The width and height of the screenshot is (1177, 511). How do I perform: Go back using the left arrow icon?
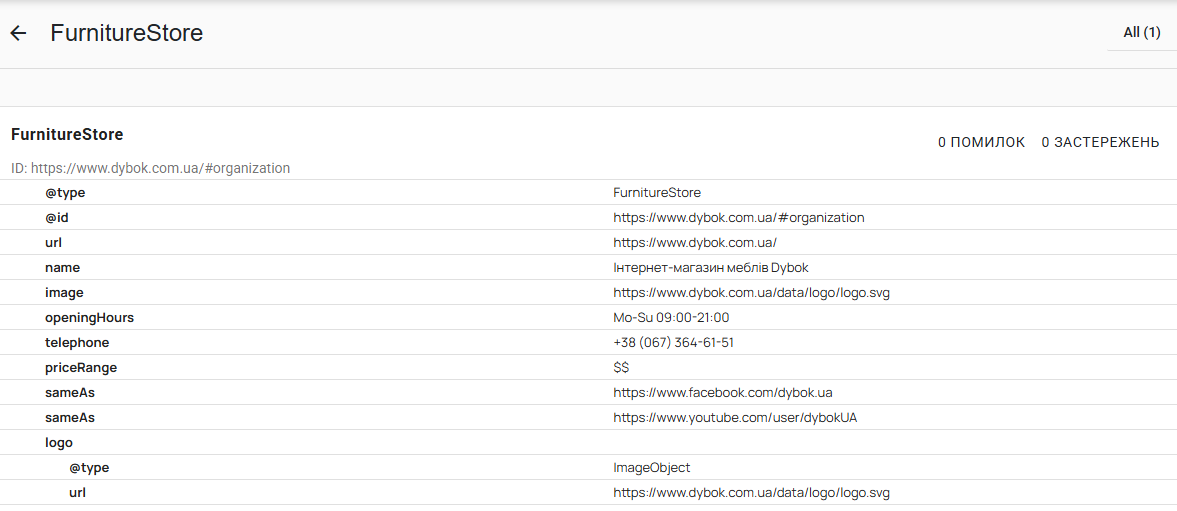(x=18, y=33)
